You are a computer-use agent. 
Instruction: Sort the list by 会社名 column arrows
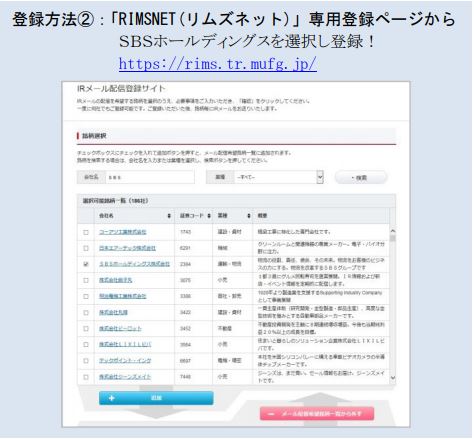169,216
